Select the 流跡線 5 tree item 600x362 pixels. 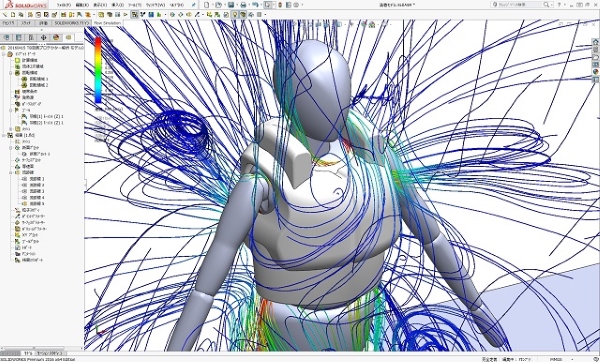(37, 204)
